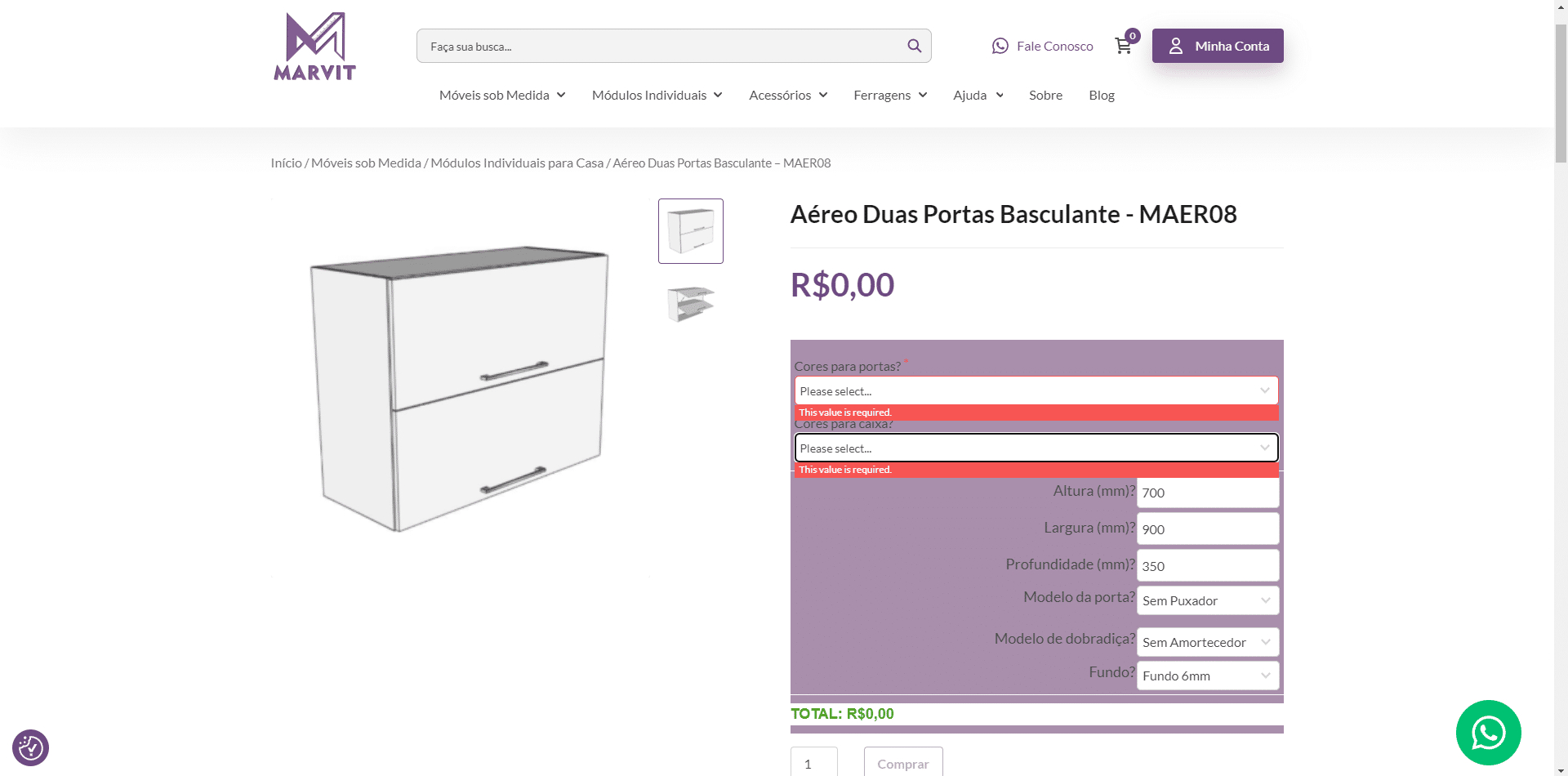Click the quantity input field
1568x776 pixels.
click(813, 763)
